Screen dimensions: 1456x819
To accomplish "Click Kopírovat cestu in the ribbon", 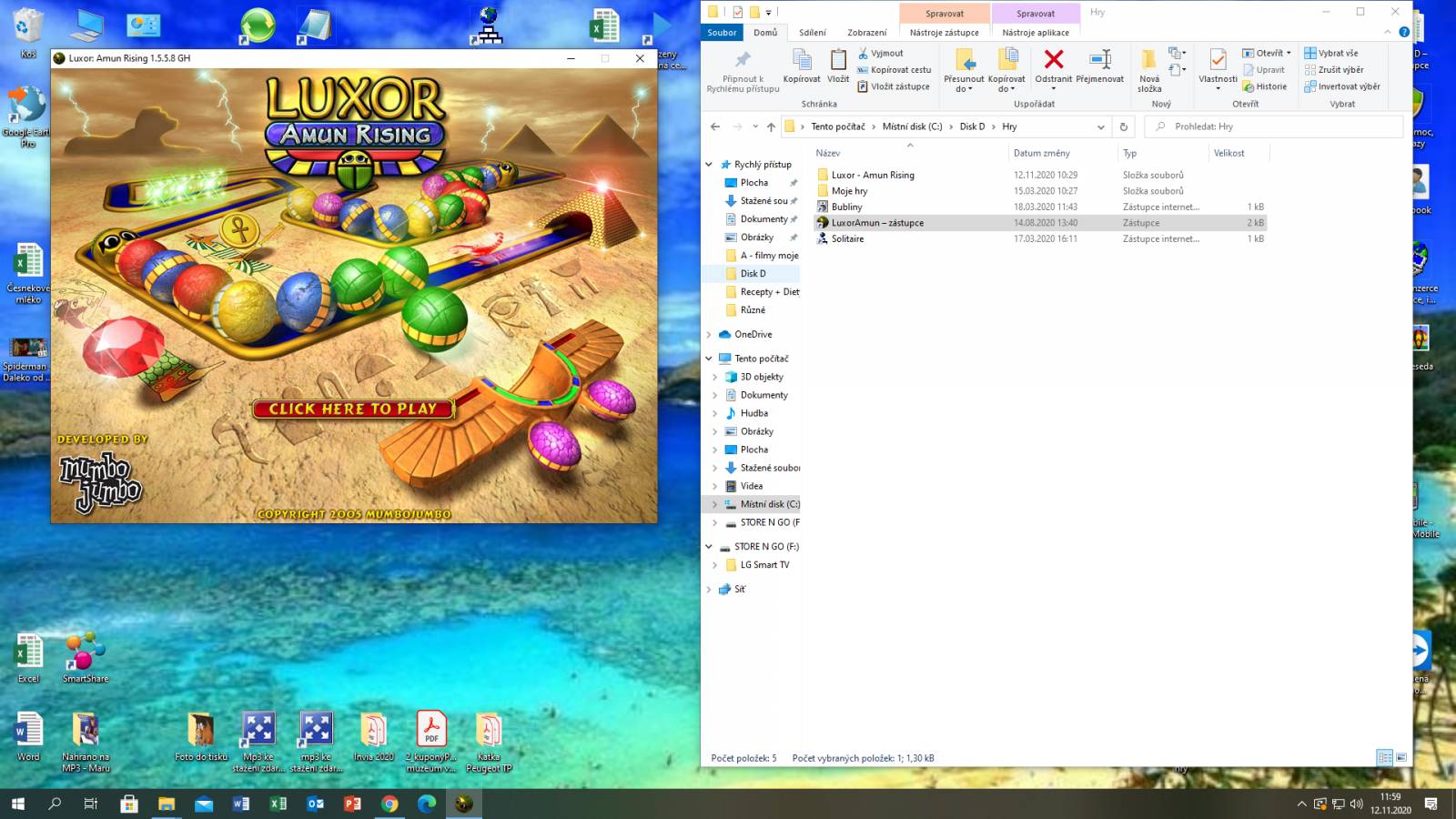I will click(x=894, y=70).
